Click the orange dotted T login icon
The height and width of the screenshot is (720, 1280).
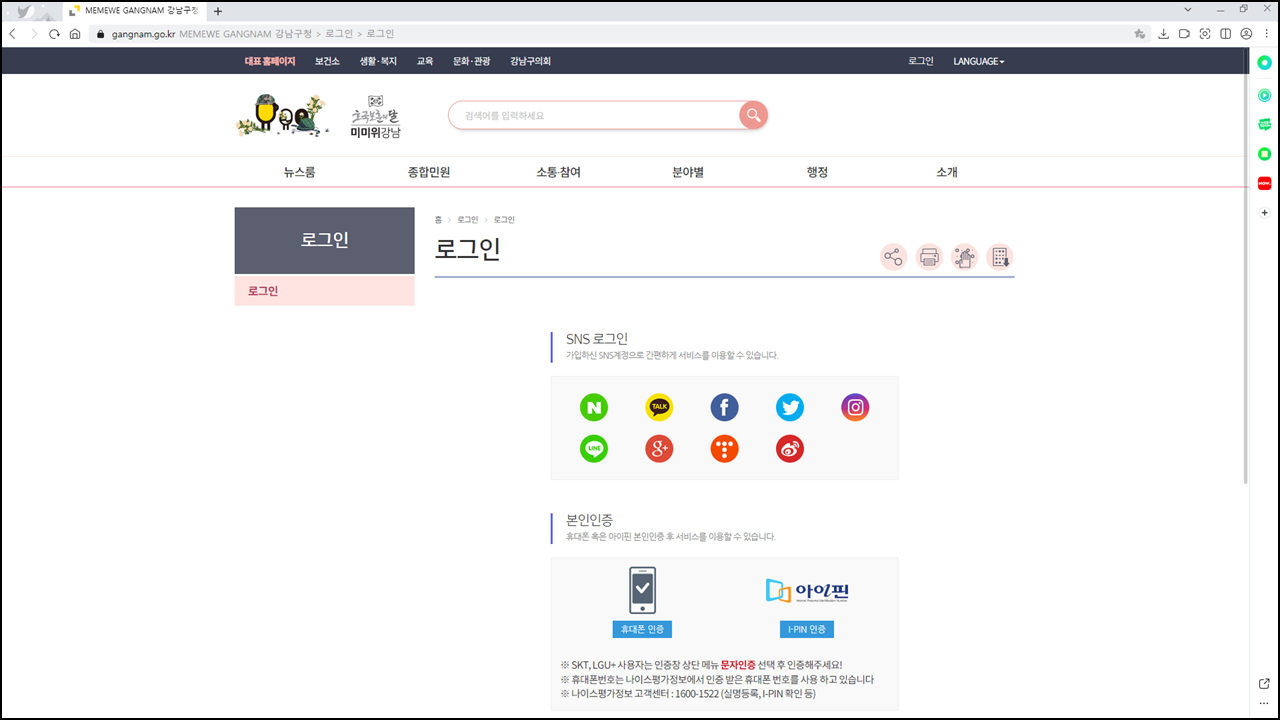[x=724, y=449]
